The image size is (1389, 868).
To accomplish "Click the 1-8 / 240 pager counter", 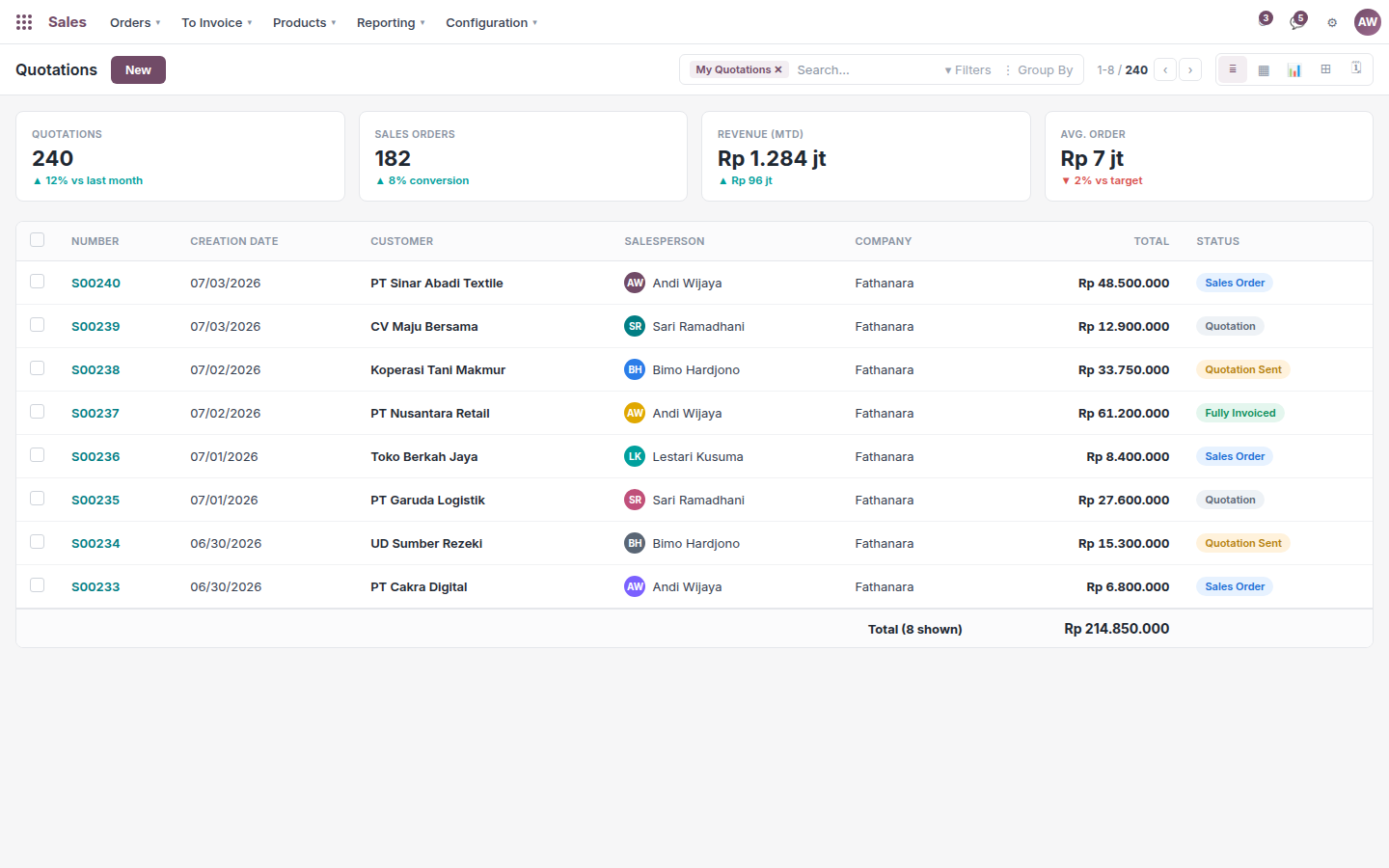I will (1122, 69).
